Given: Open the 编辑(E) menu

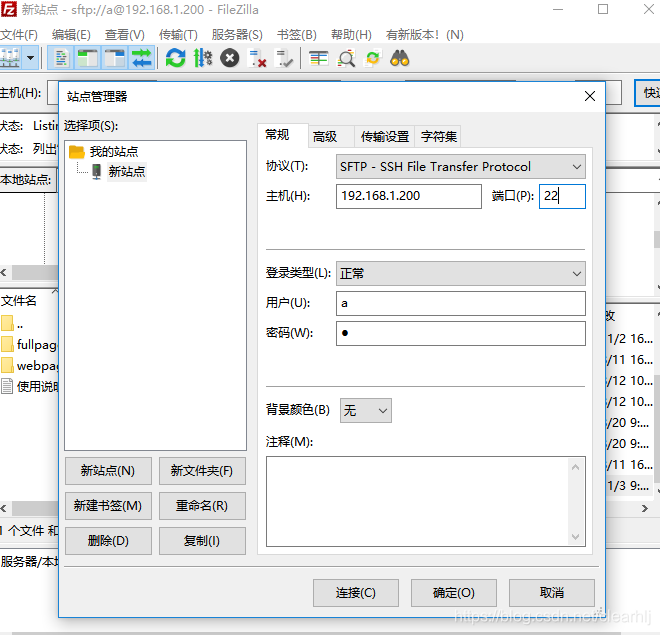Looking at the screenshot, I should pyautogui.click(x=71, y=35).
